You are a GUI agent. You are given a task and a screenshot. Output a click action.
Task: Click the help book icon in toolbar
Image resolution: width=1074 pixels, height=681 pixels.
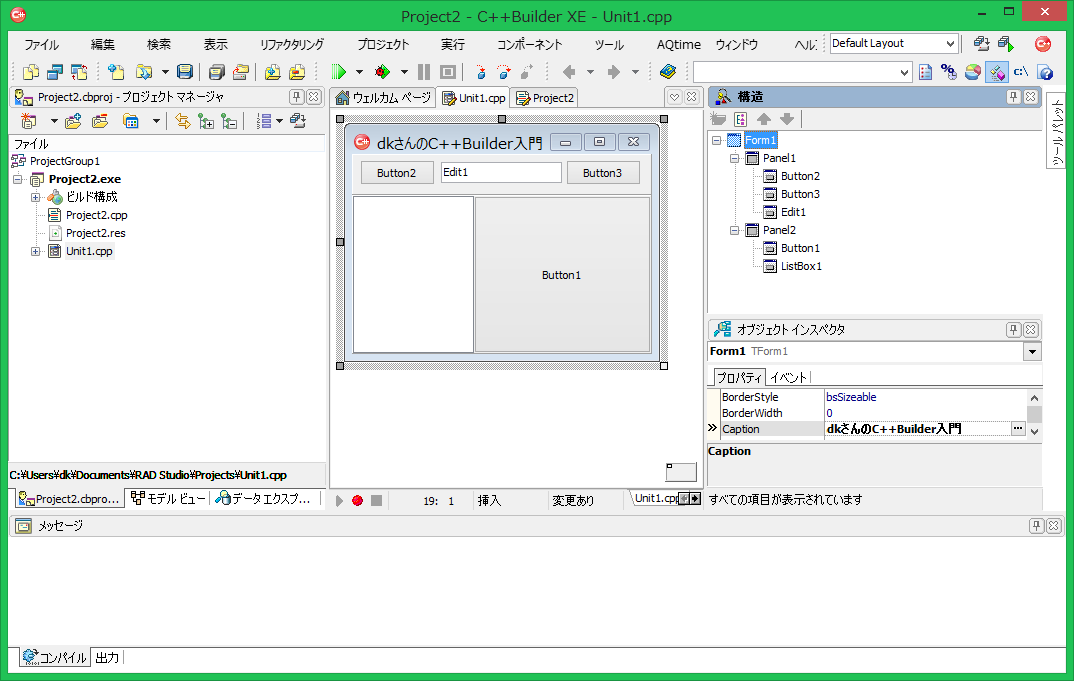click(x=668, y=72)
